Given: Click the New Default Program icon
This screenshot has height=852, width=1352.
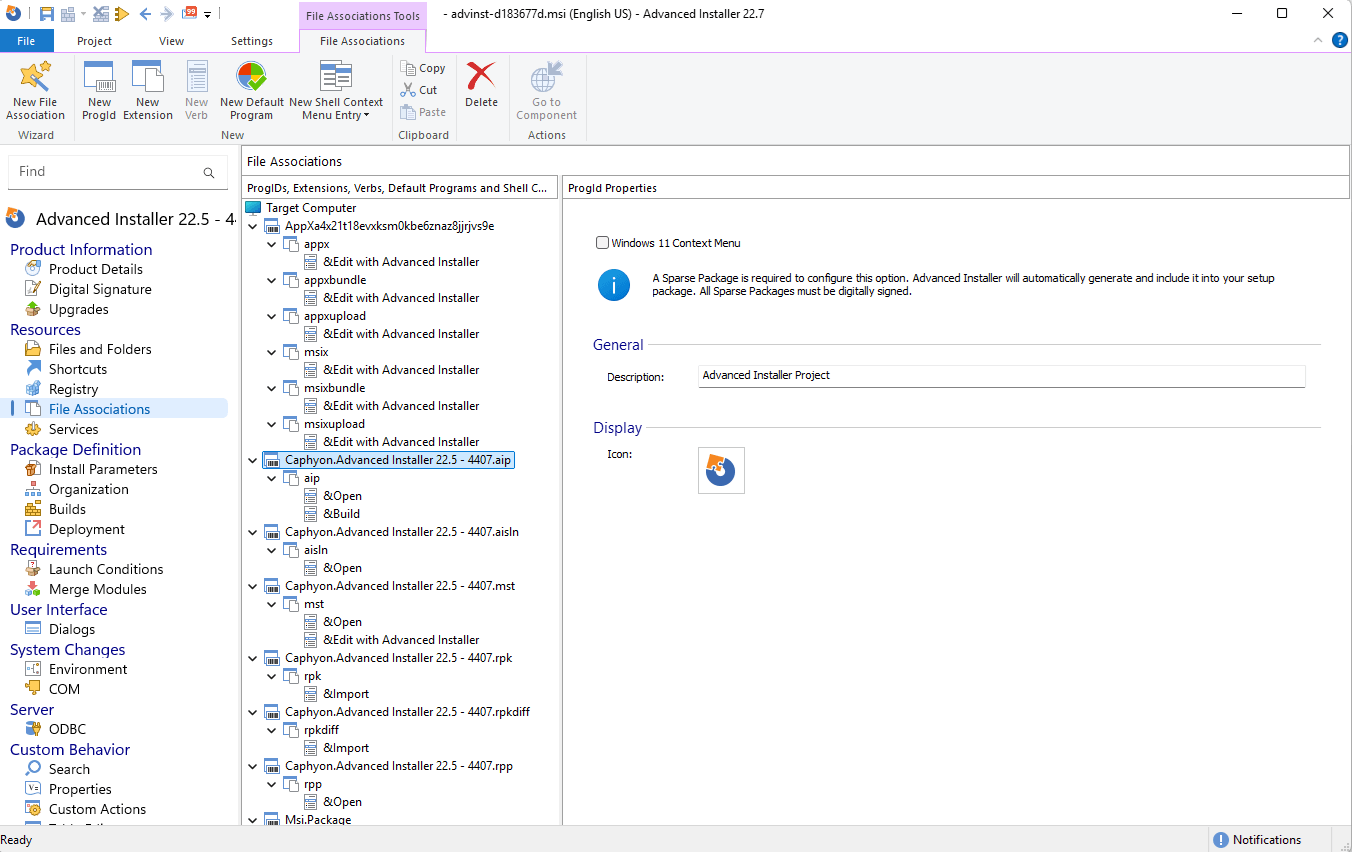Looking at the screenshot, I should 251,90.
